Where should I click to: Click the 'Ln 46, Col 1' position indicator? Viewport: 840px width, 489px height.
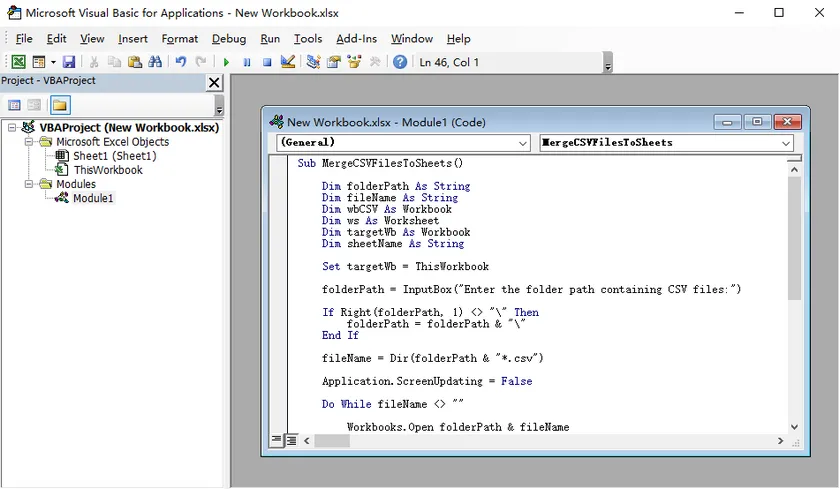(449, 62)
